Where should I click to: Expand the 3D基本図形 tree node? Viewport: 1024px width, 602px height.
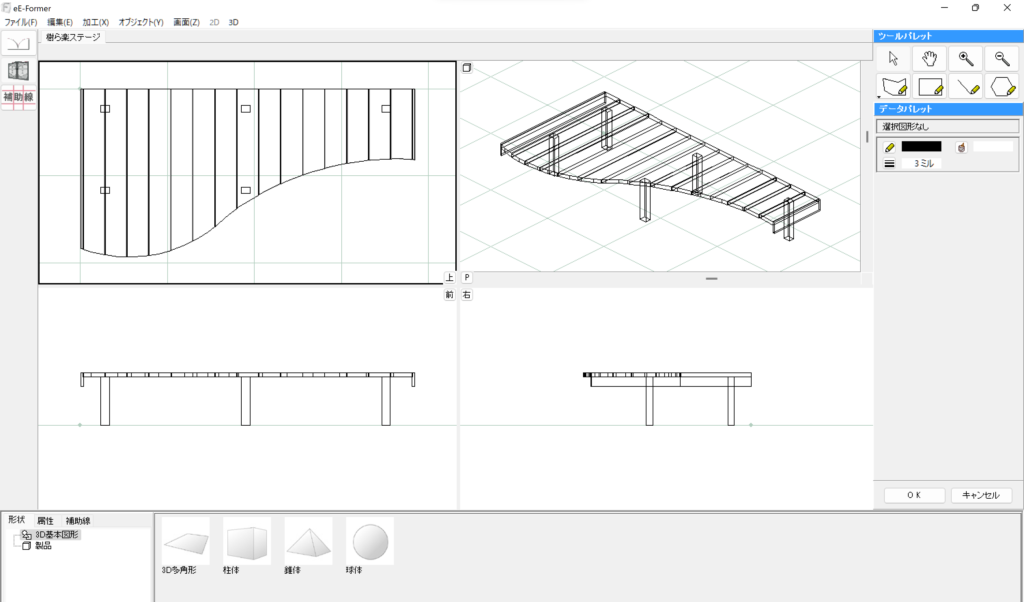tap(16, 535)
